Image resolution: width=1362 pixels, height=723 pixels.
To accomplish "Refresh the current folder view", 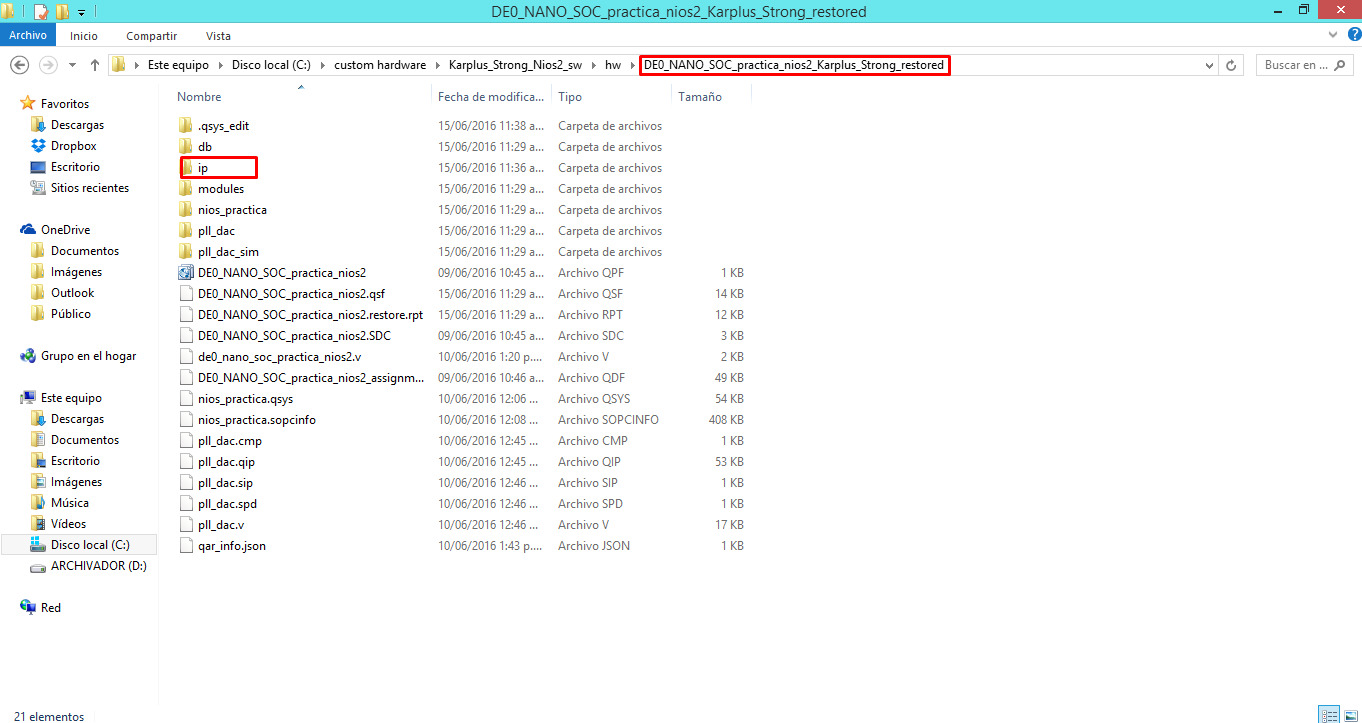I will click(x=1232, y=65).
